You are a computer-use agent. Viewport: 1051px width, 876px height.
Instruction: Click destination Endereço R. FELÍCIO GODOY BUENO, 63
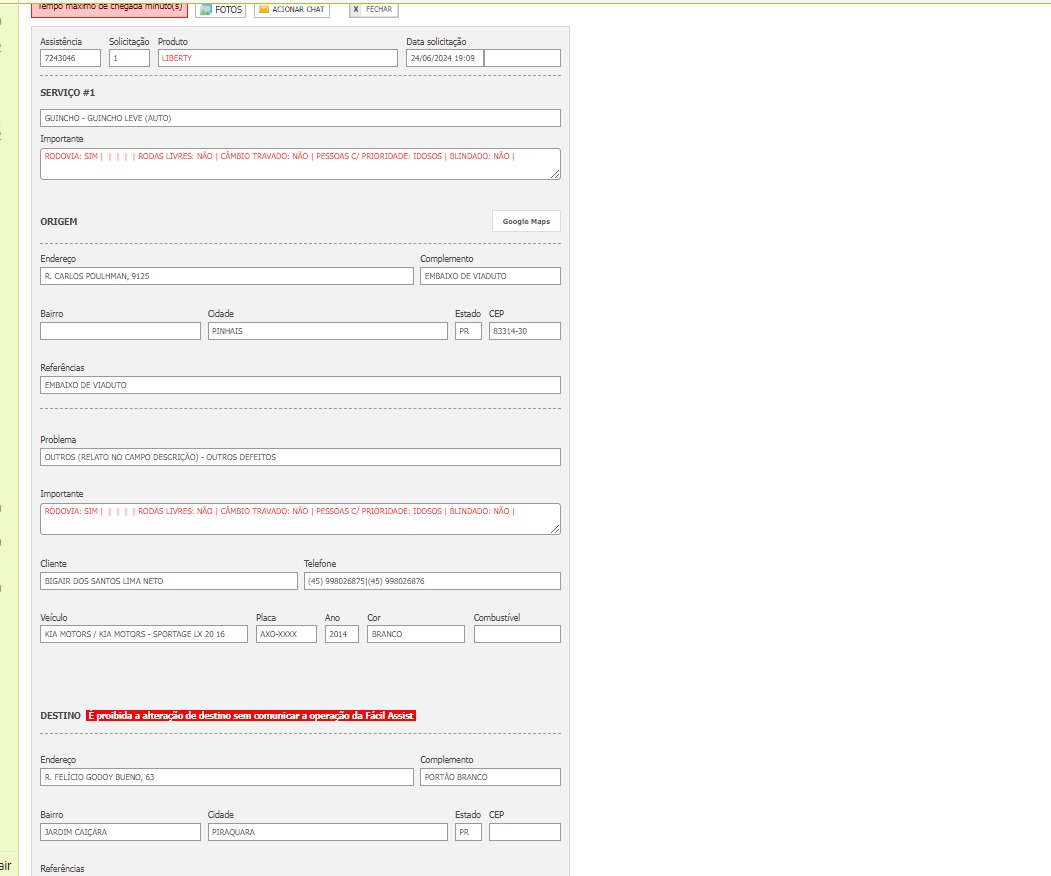pyautogui.click(x=227, y=777)
